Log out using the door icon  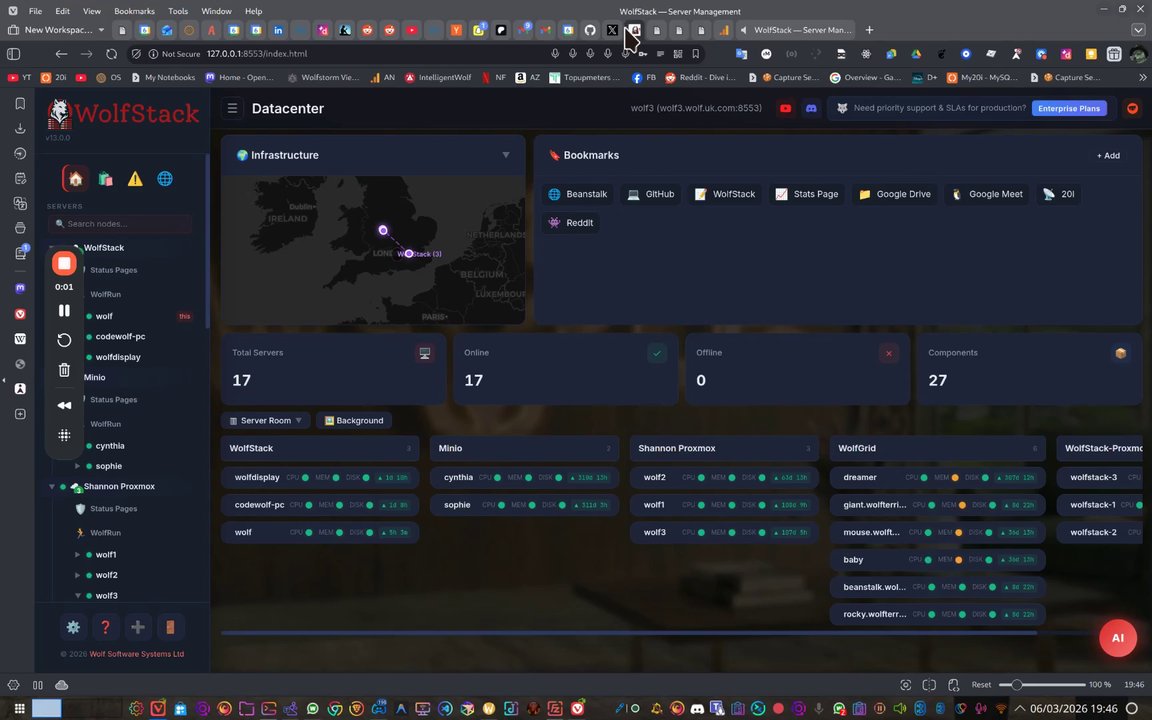click(170, 627)
